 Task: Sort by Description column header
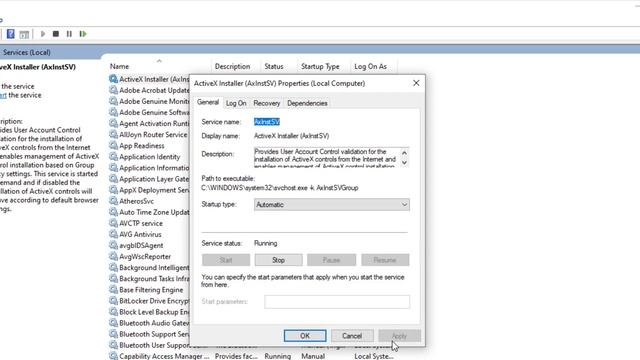[232, 66]
